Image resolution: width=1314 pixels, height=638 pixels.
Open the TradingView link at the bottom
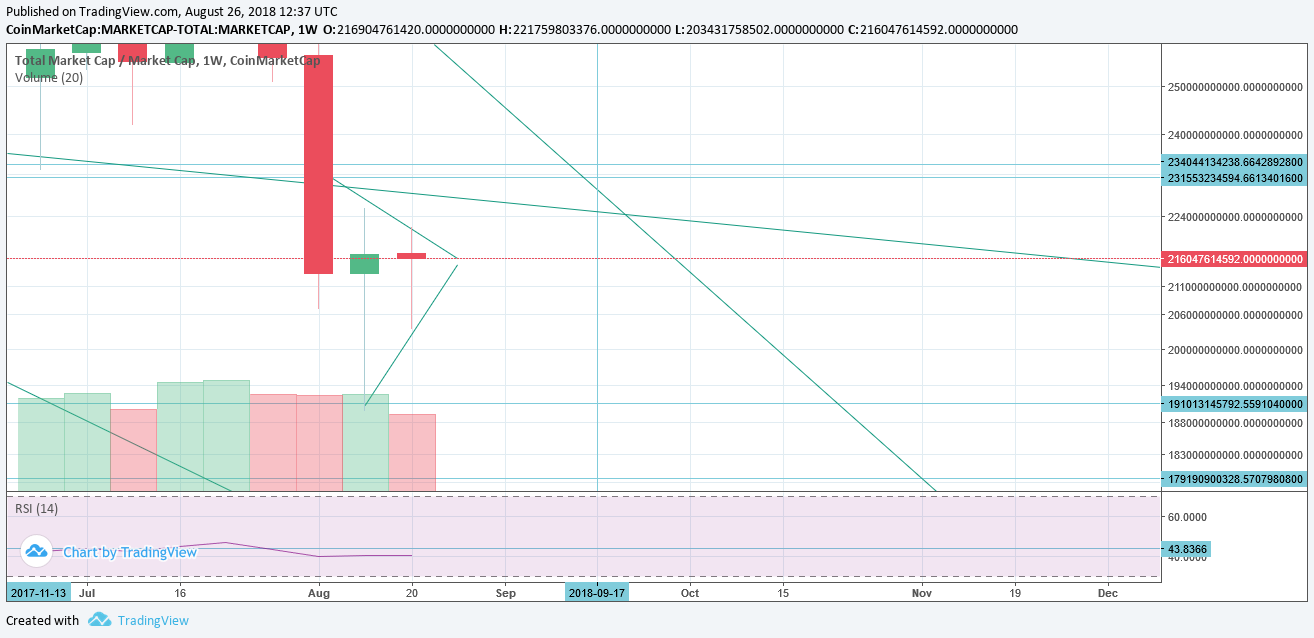click(153, 620)
